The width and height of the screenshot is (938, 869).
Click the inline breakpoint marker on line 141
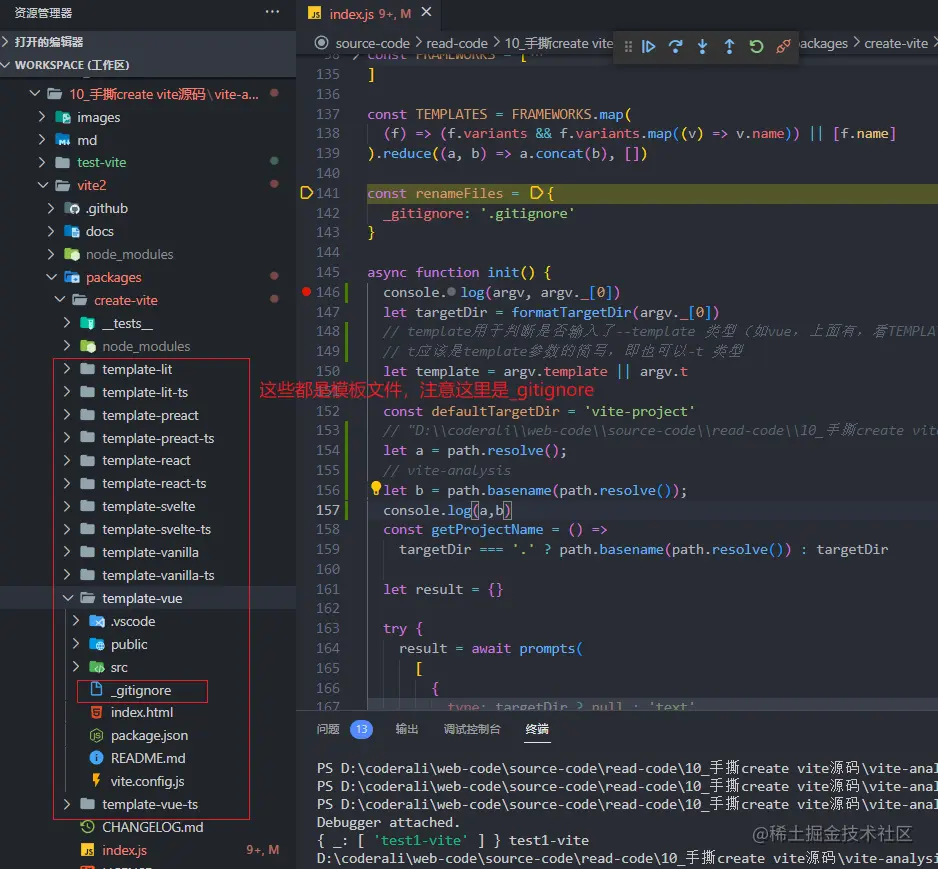[x=537, y=193]
